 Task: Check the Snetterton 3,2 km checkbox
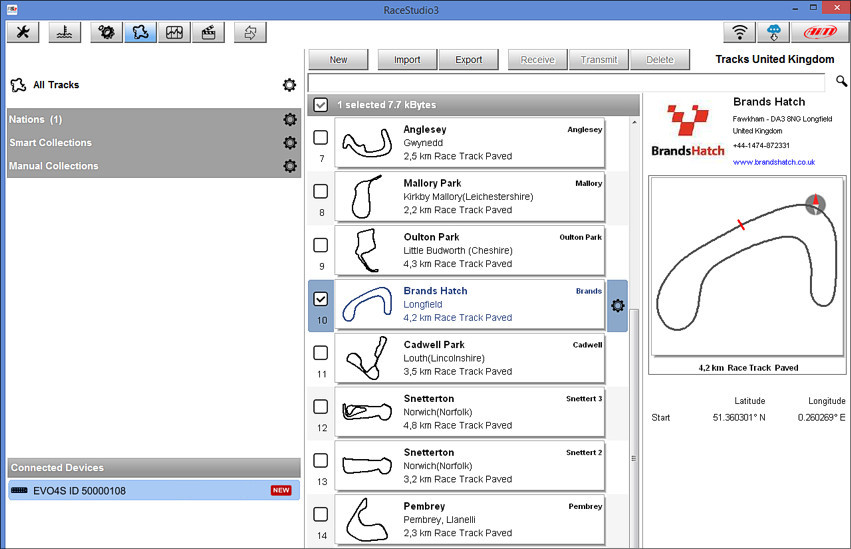tap(321, 460)
